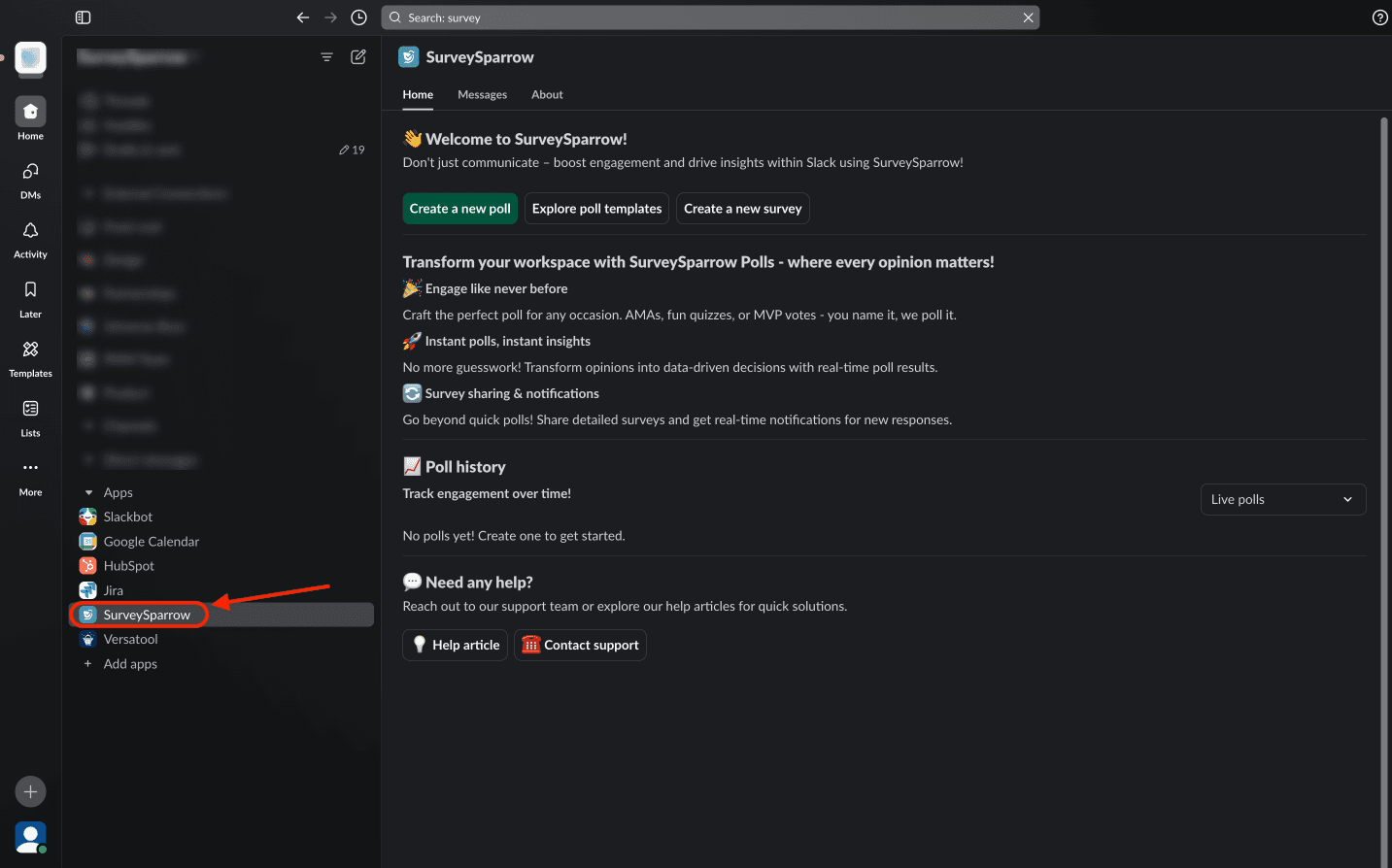This screenshot has width=1392, height=868.
Task: Collapse the Apps section
Action: click(89, 493)
